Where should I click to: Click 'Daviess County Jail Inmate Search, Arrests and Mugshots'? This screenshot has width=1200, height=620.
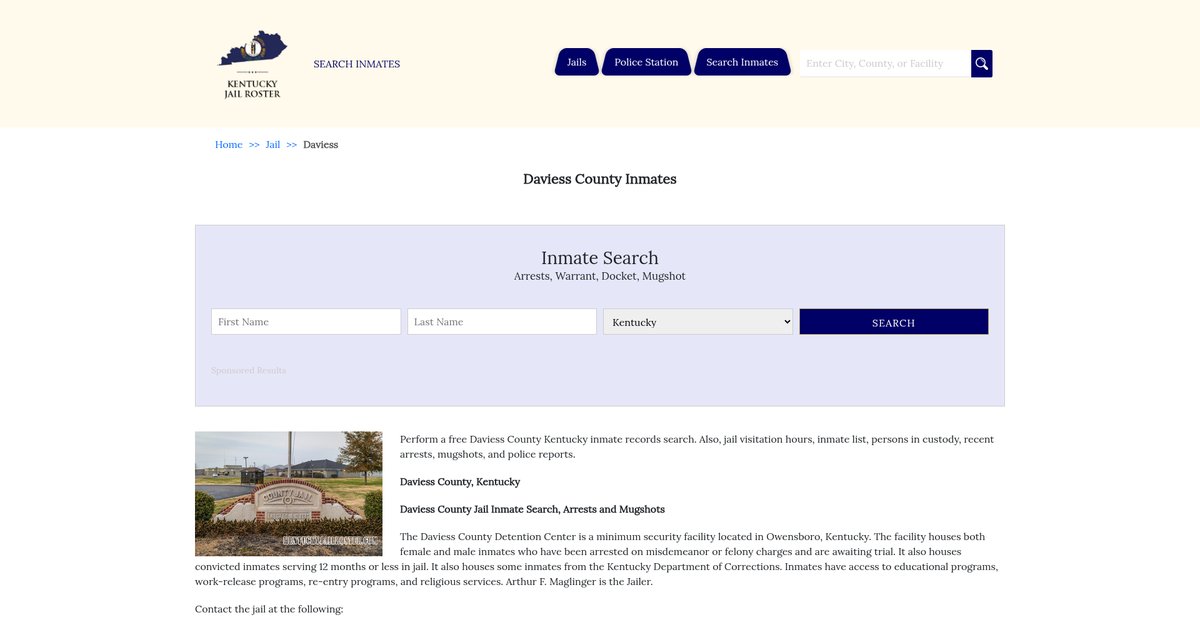coord(532,510)
